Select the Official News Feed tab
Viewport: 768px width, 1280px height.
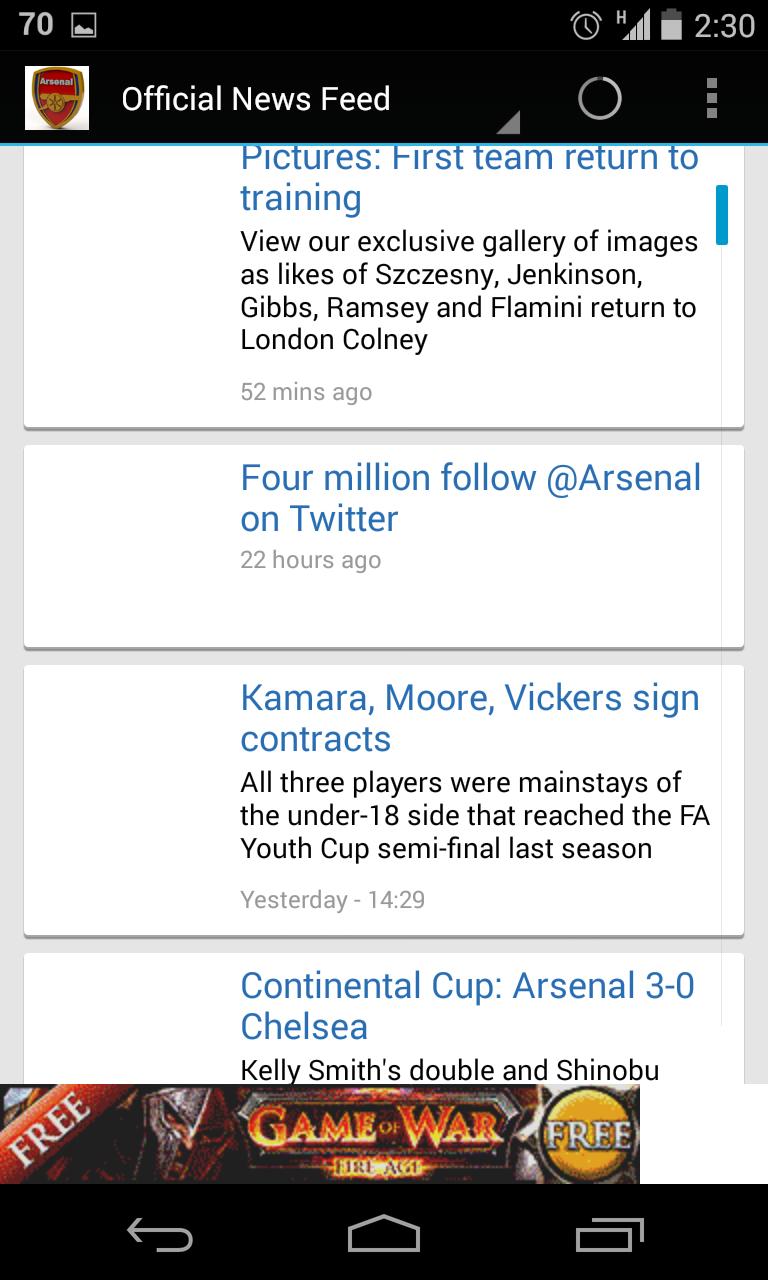[255, 98]
